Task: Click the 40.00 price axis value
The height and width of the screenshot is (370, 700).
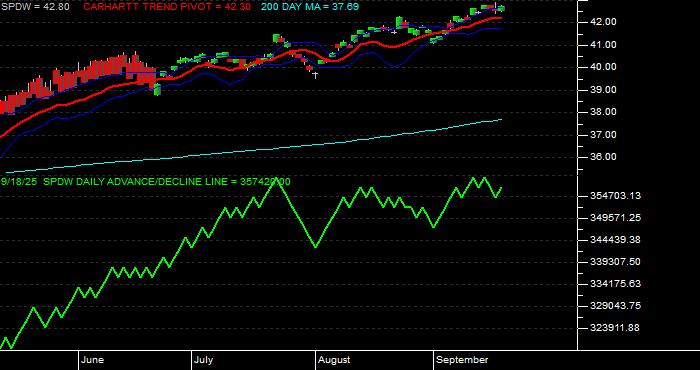Action: [604, 67]
